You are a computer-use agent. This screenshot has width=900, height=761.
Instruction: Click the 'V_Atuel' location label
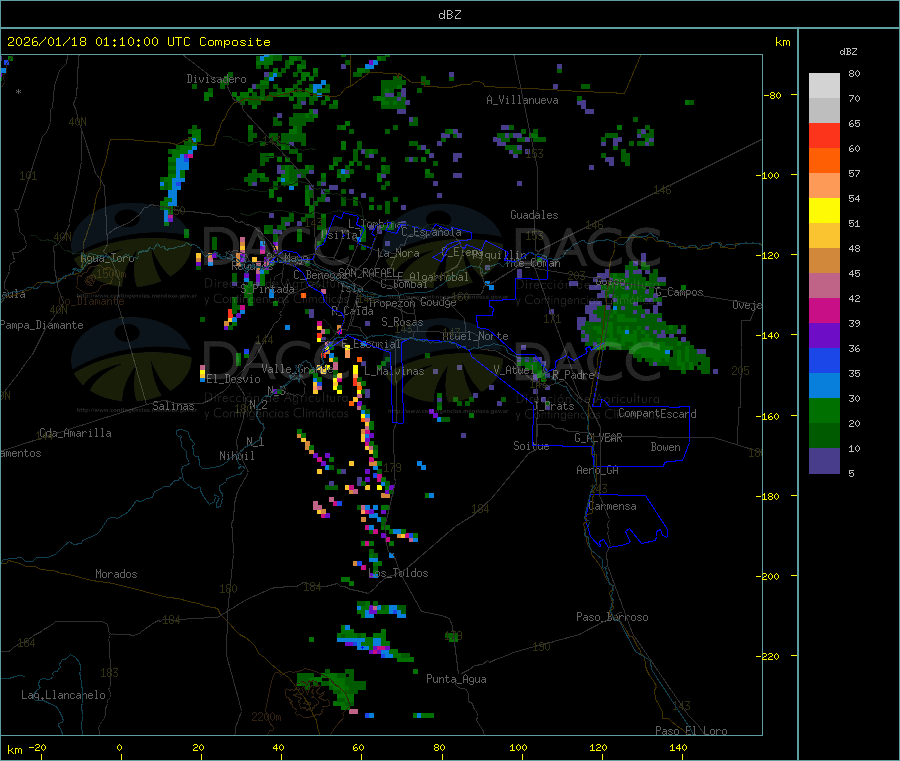[514, 371]
